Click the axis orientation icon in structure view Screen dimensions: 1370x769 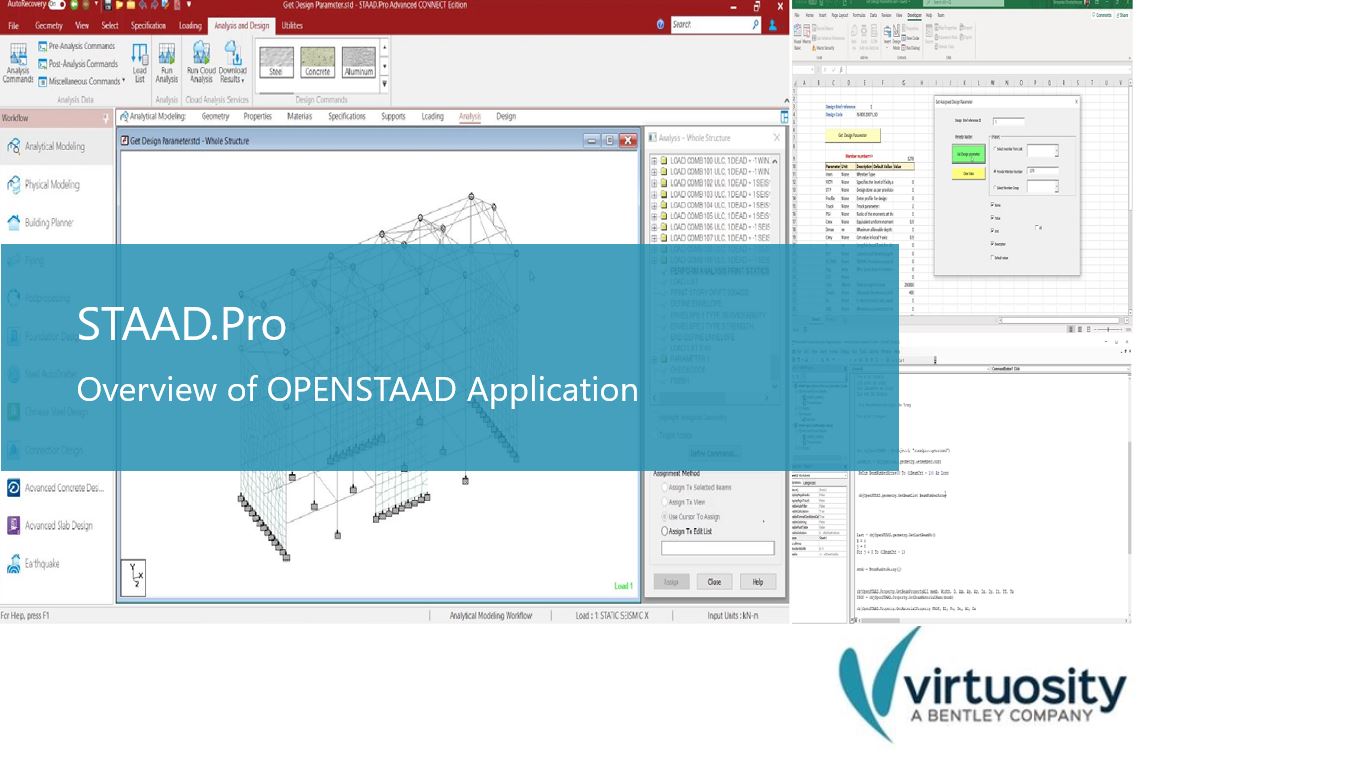click(x=133, y=576)
